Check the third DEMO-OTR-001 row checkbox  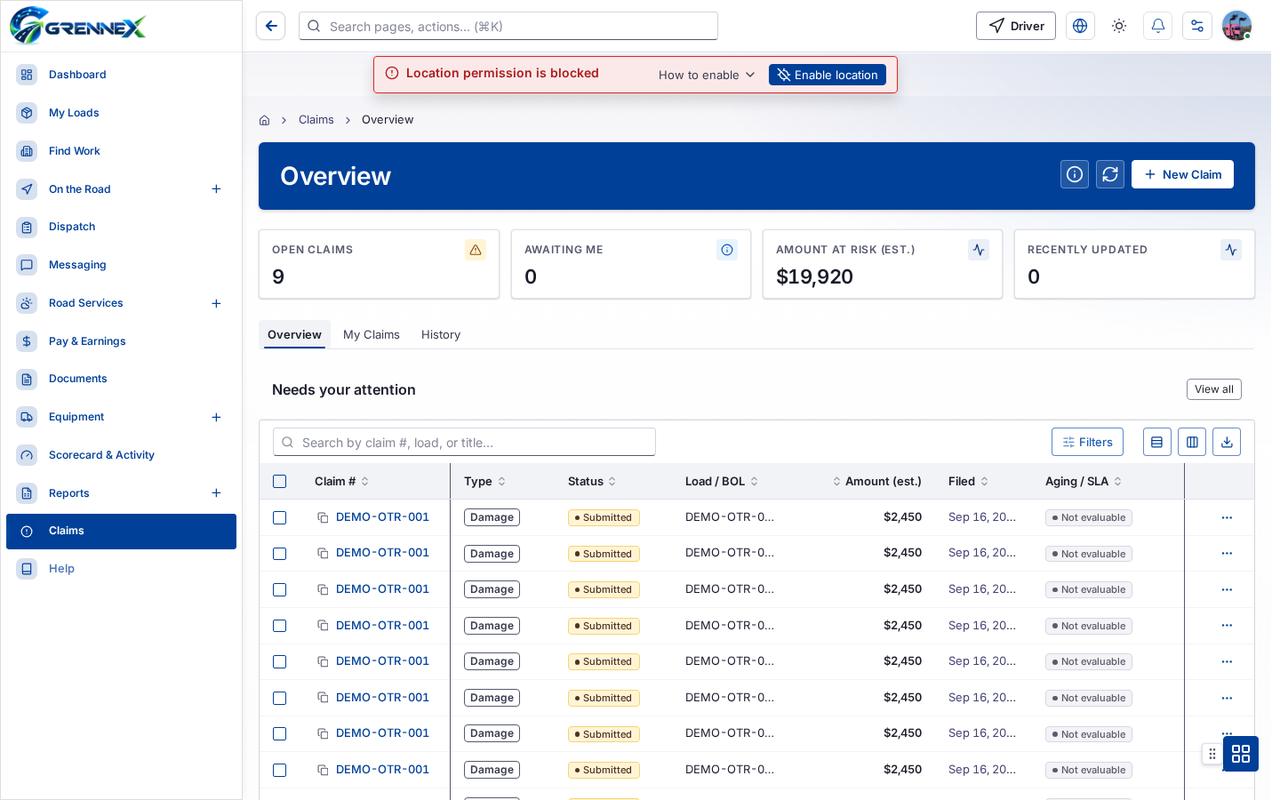(x=279, y=590)
